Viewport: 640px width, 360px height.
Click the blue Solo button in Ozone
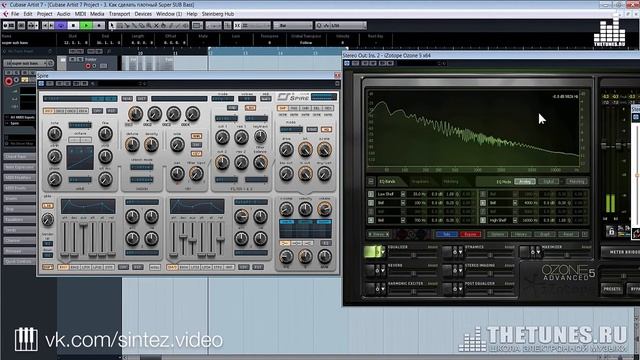coord(446,234)
